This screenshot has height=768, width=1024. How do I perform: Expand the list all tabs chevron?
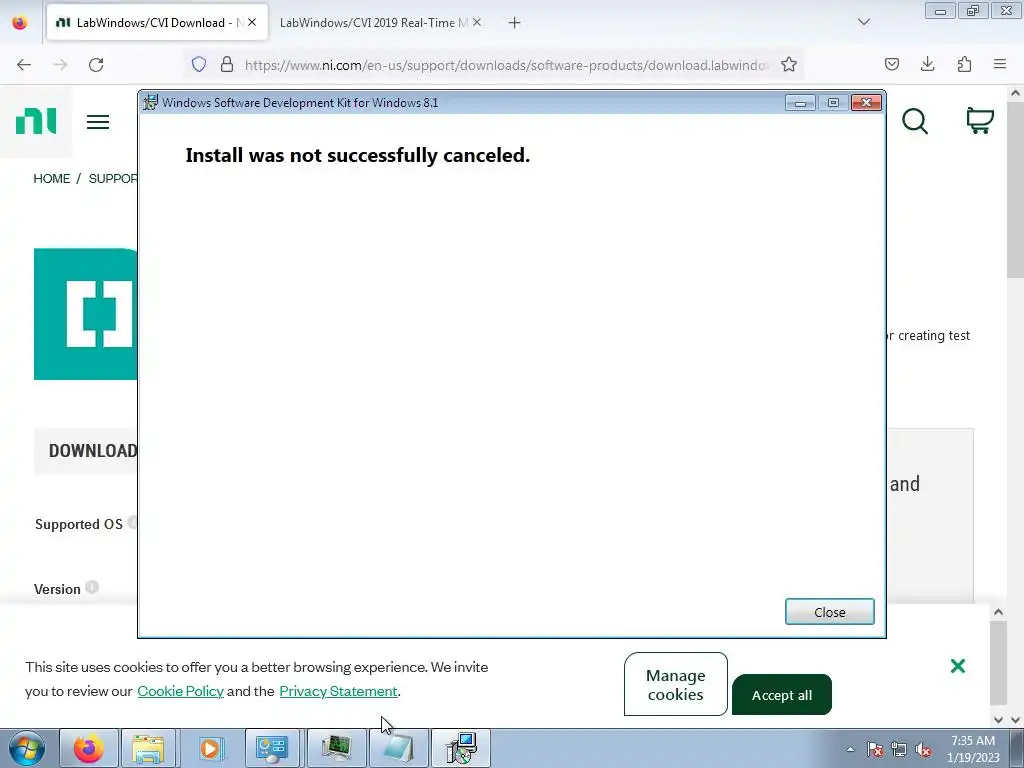point(864,22)
